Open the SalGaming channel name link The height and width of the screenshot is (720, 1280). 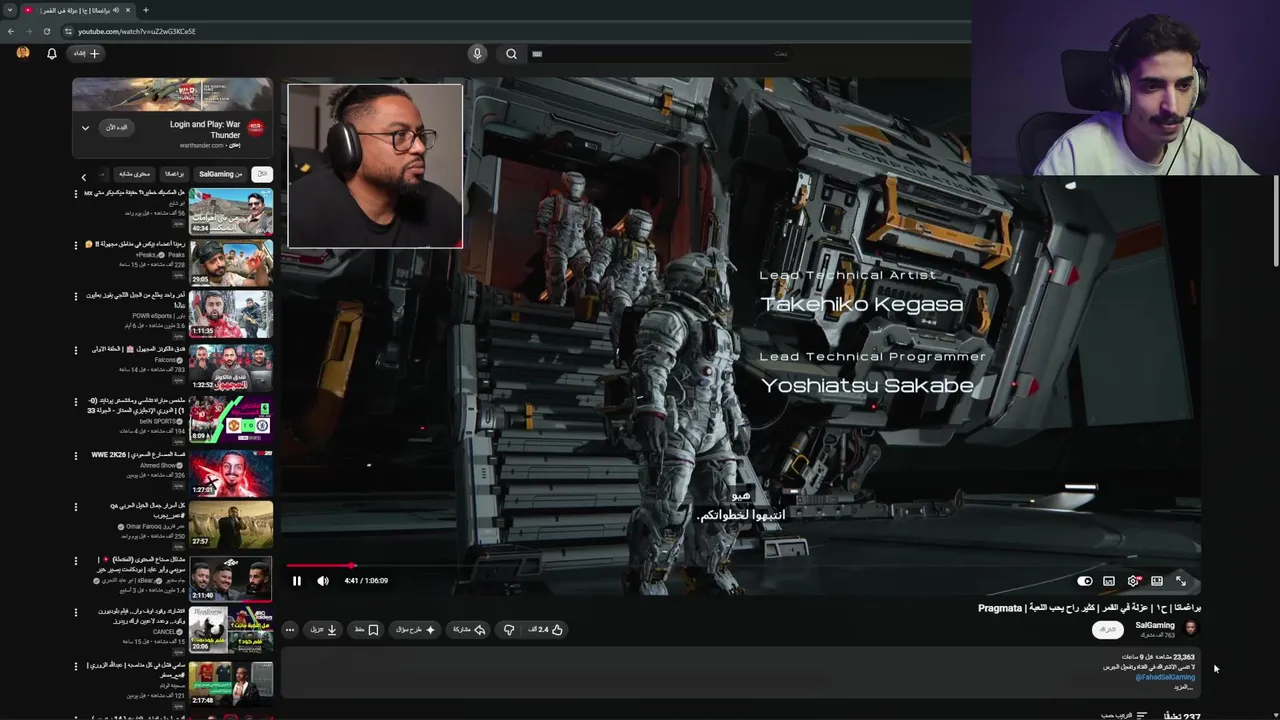[x=1155, y=625]
